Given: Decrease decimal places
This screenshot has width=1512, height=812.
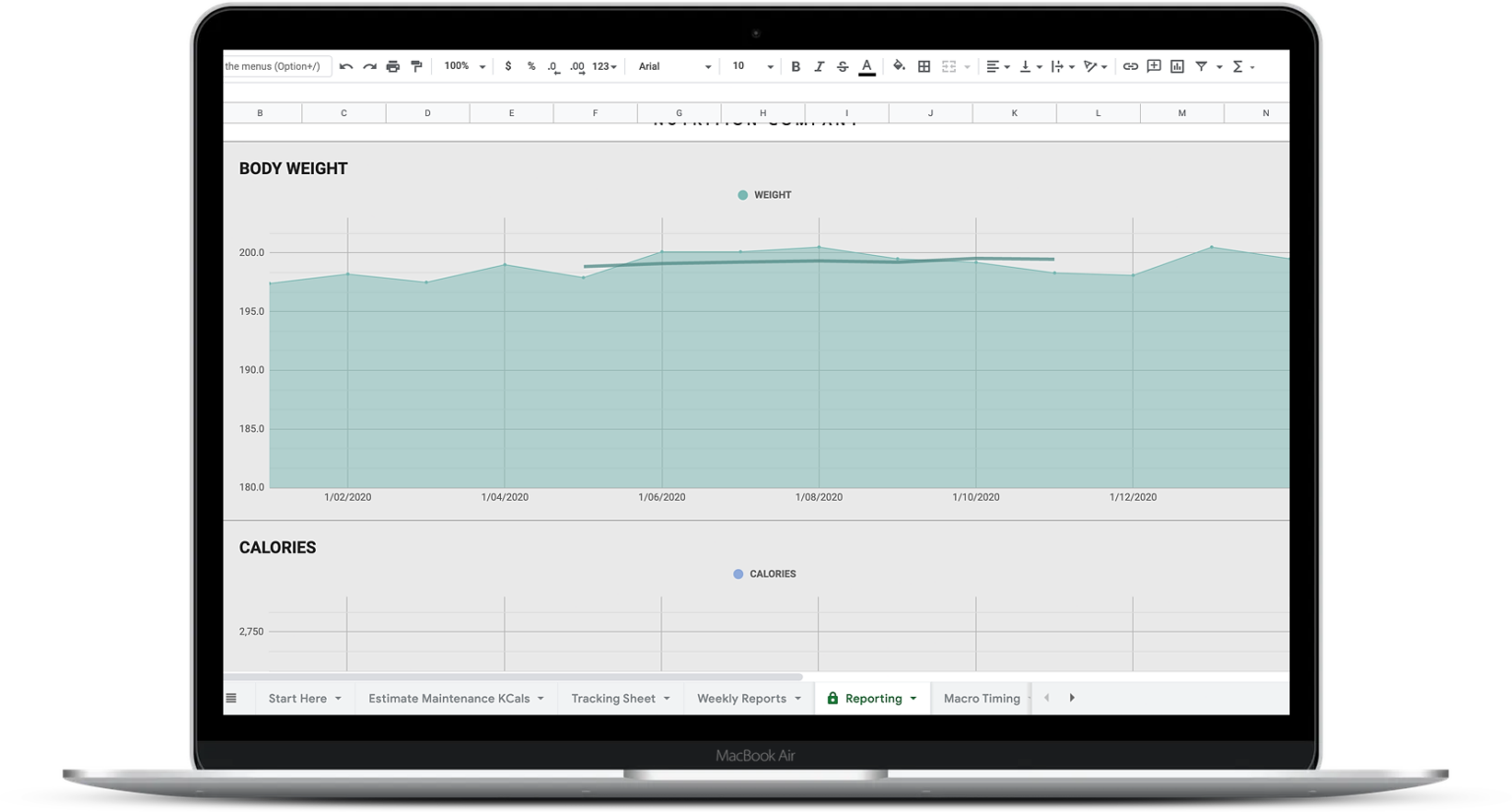Looking at the screenshot, I should coord(553,65).
